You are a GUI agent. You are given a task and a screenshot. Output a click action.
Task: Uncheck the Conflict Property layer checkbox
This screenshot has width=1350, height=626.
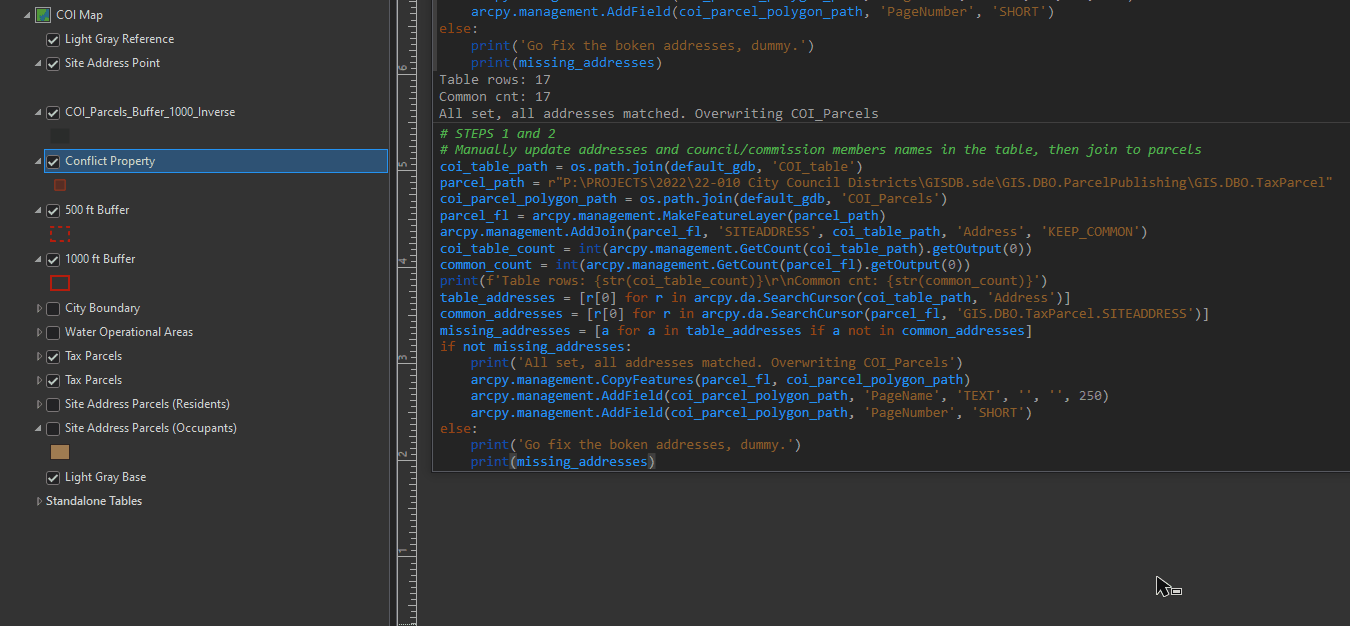53,162
